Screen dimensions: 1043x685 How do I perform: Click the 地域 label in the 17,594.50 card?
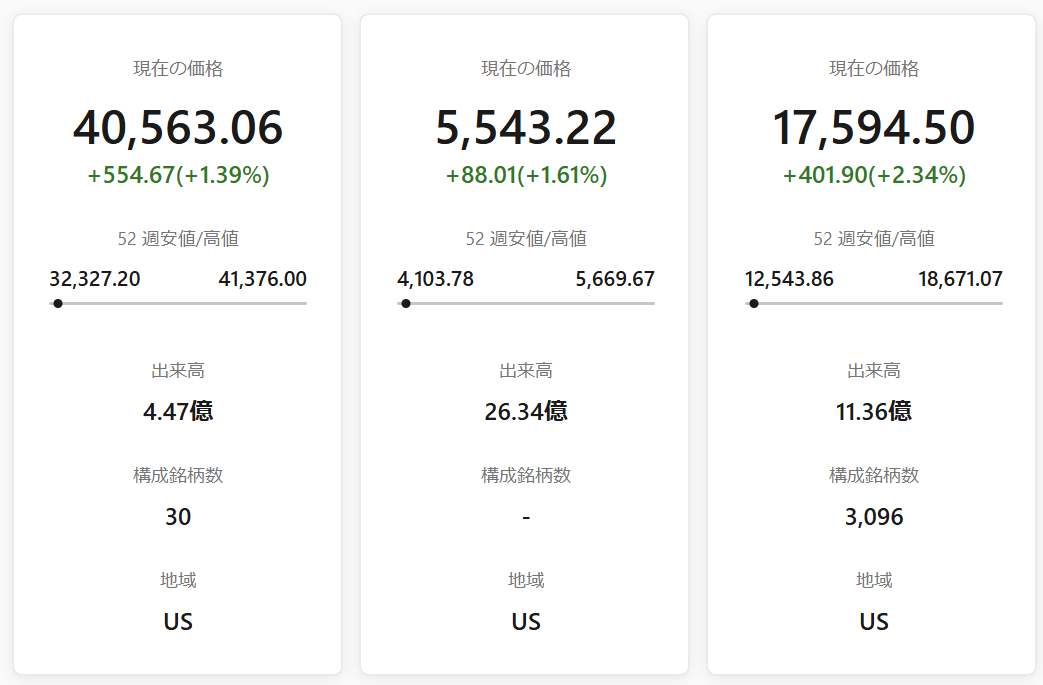pyautogui.click(x=873, y=581)
